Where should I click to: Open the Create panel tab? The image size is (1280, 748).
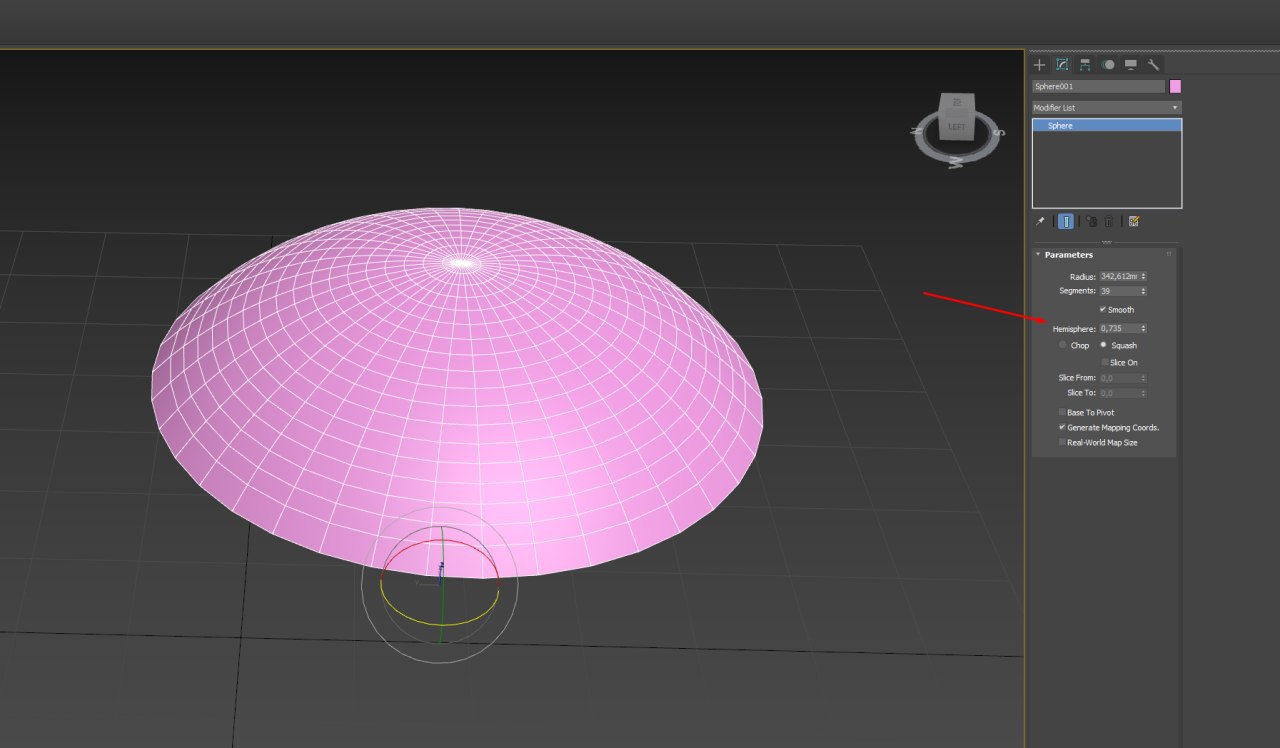click(x=1039, y=64)
